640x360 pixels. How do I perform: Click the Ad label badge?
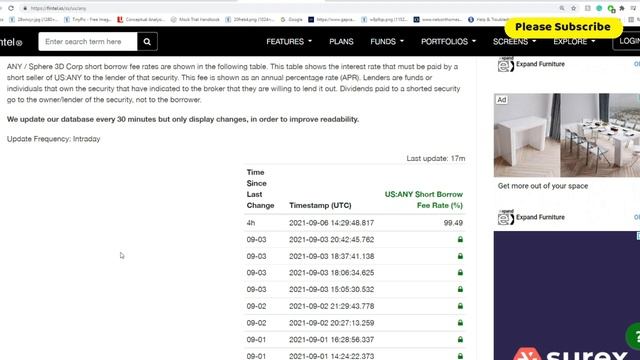(x=502, y=100)
